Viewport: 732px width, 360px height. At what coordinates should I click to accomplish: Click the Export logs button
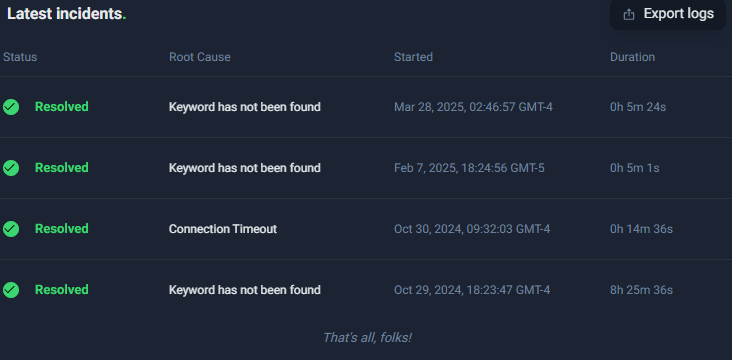668,14
